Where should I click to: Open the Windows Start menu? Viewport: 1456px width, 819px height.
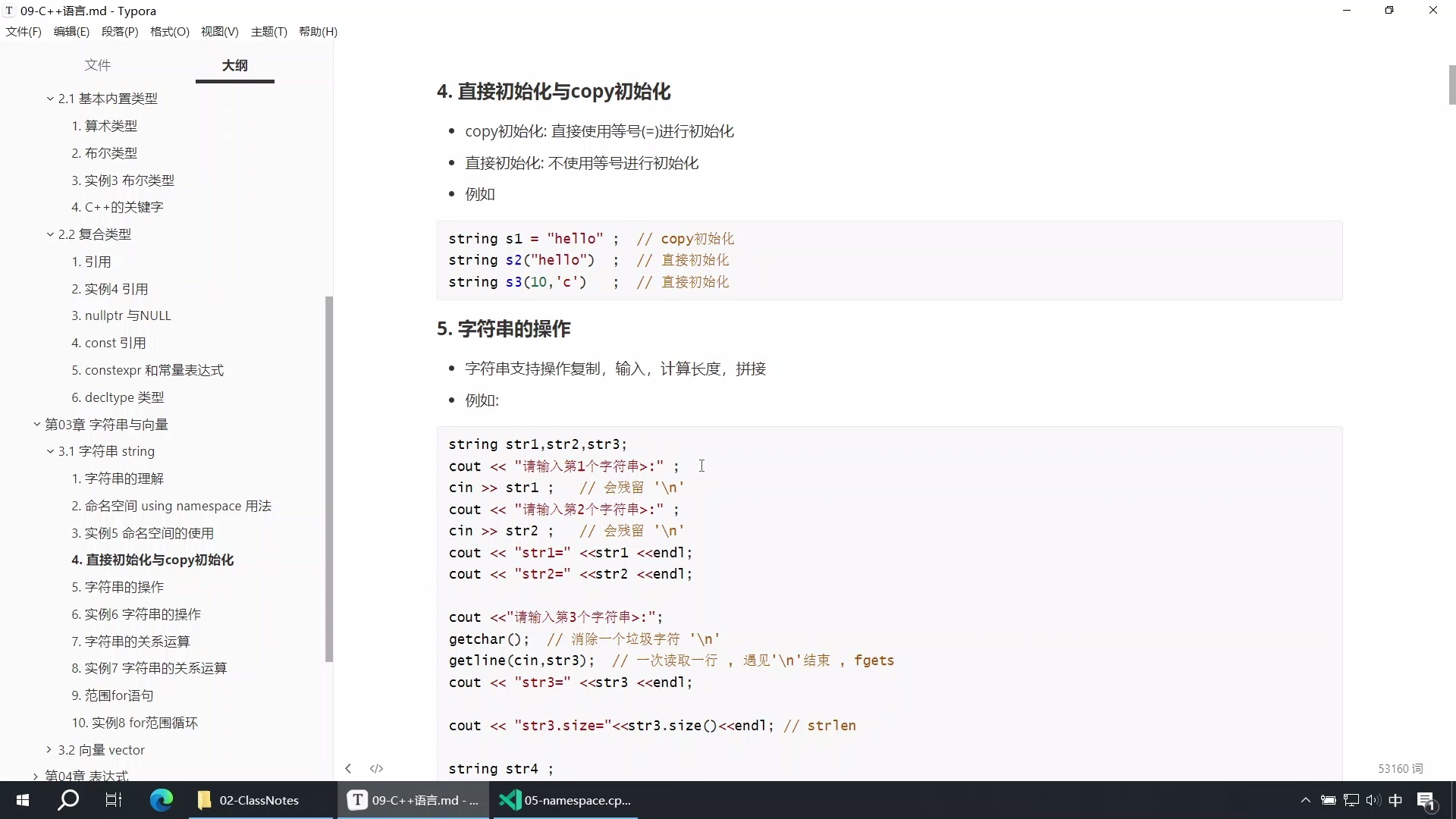point(22,799)
